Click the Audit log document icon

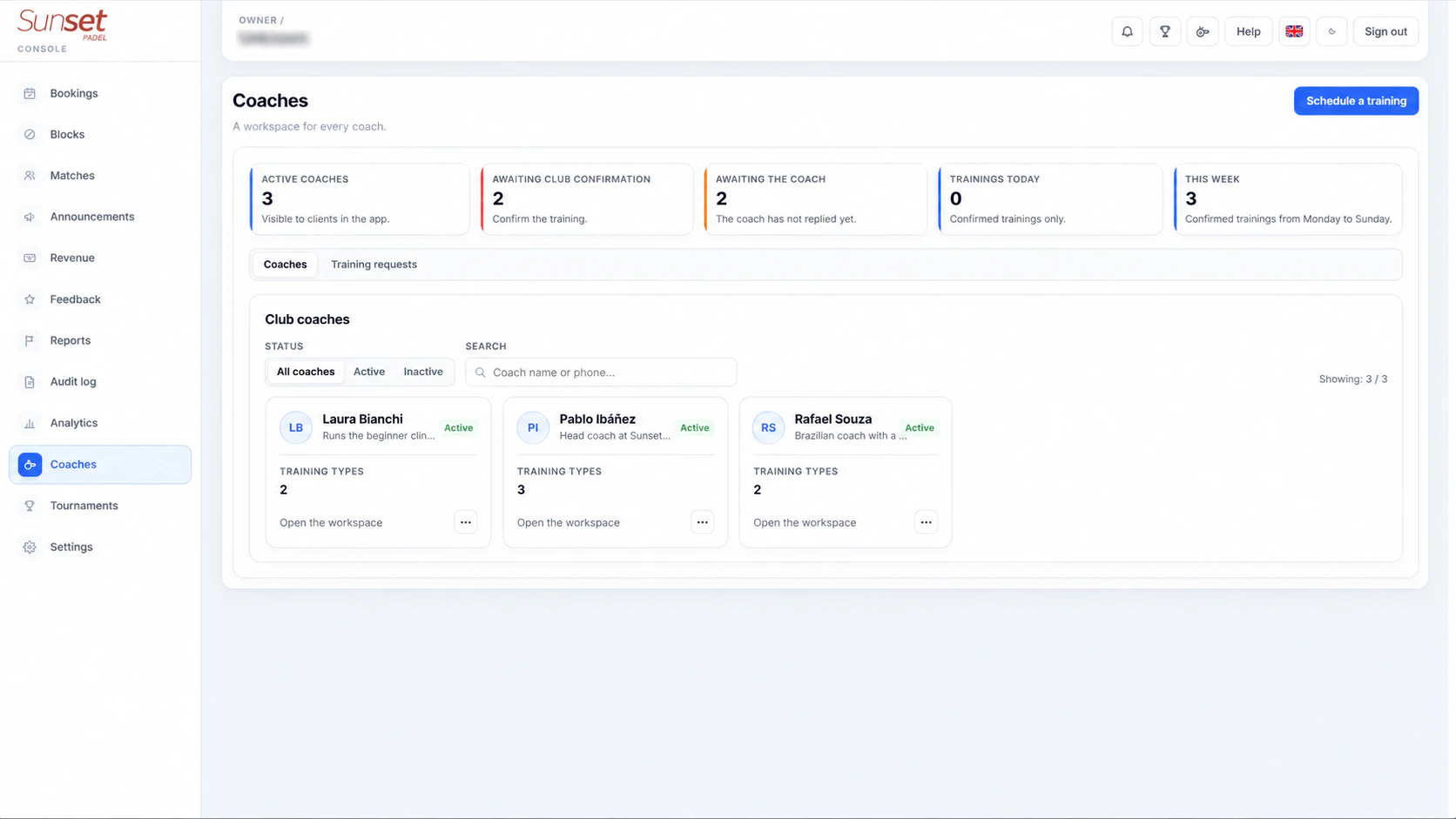(x=30, y=382)
